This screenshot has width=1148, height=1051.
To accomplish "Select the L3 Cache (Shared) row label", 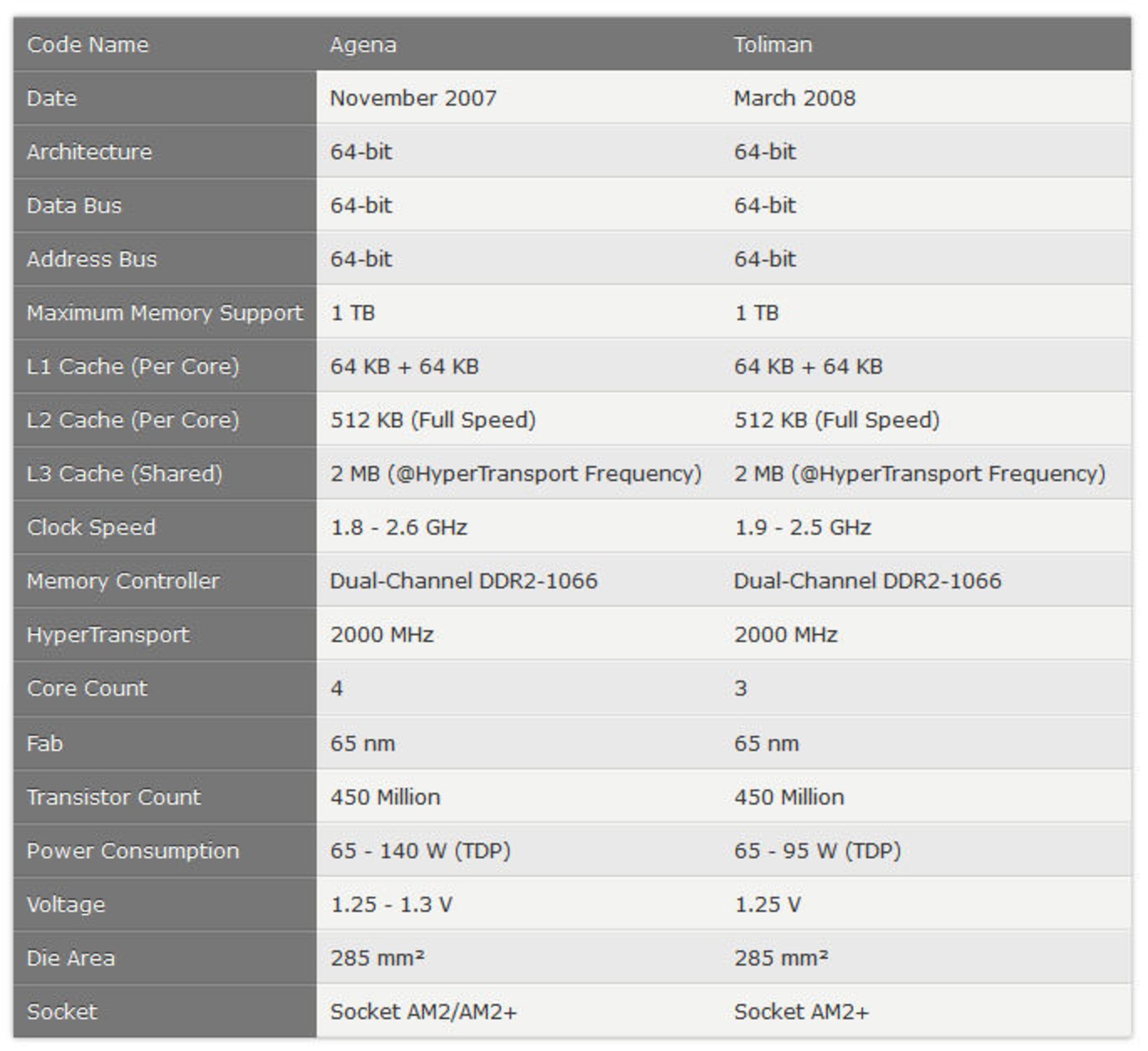I will coord(124,474).
